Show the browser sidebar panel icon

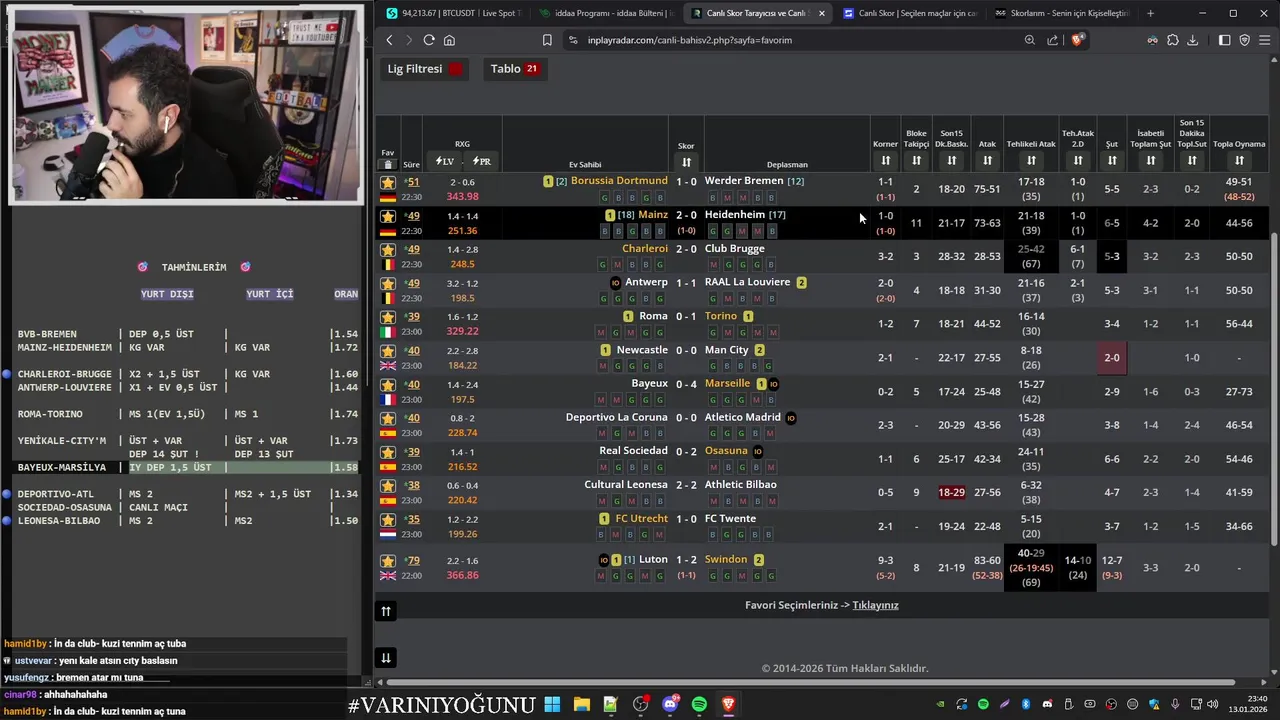(x=1225, y=40)
